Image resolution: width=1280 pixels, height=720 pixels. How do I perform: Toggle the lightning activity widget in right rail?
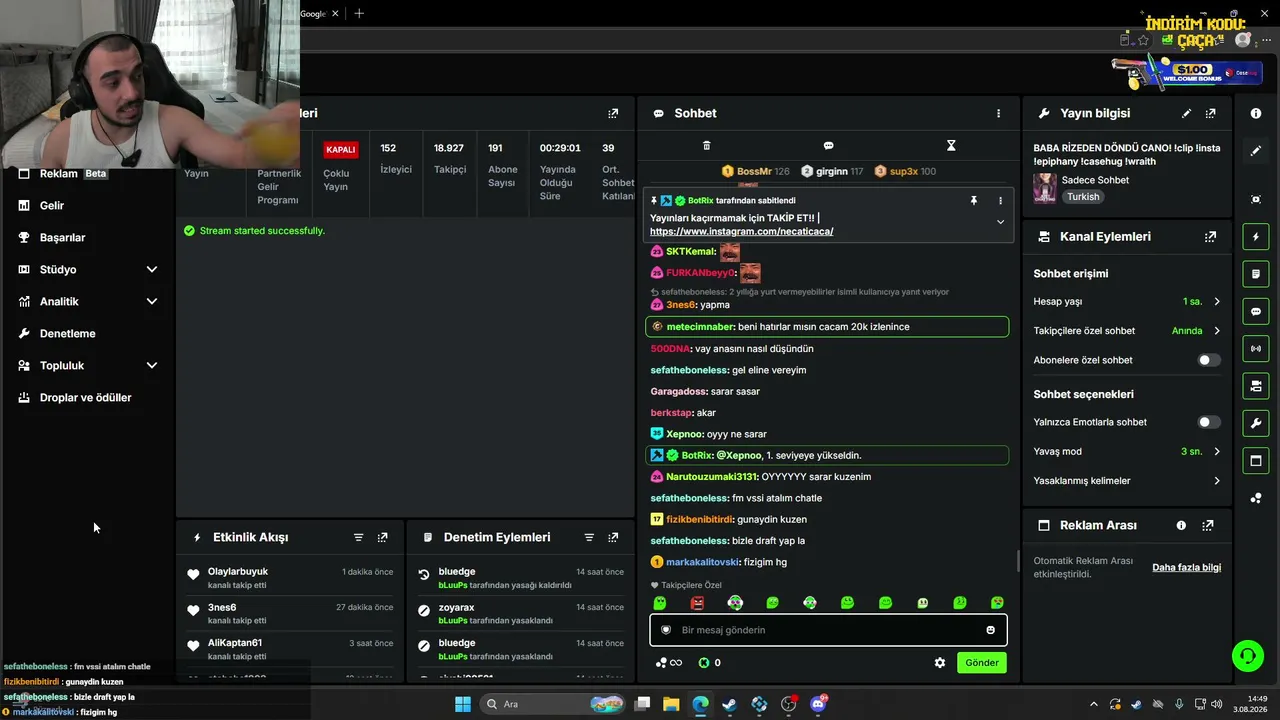coord(1256,237)
